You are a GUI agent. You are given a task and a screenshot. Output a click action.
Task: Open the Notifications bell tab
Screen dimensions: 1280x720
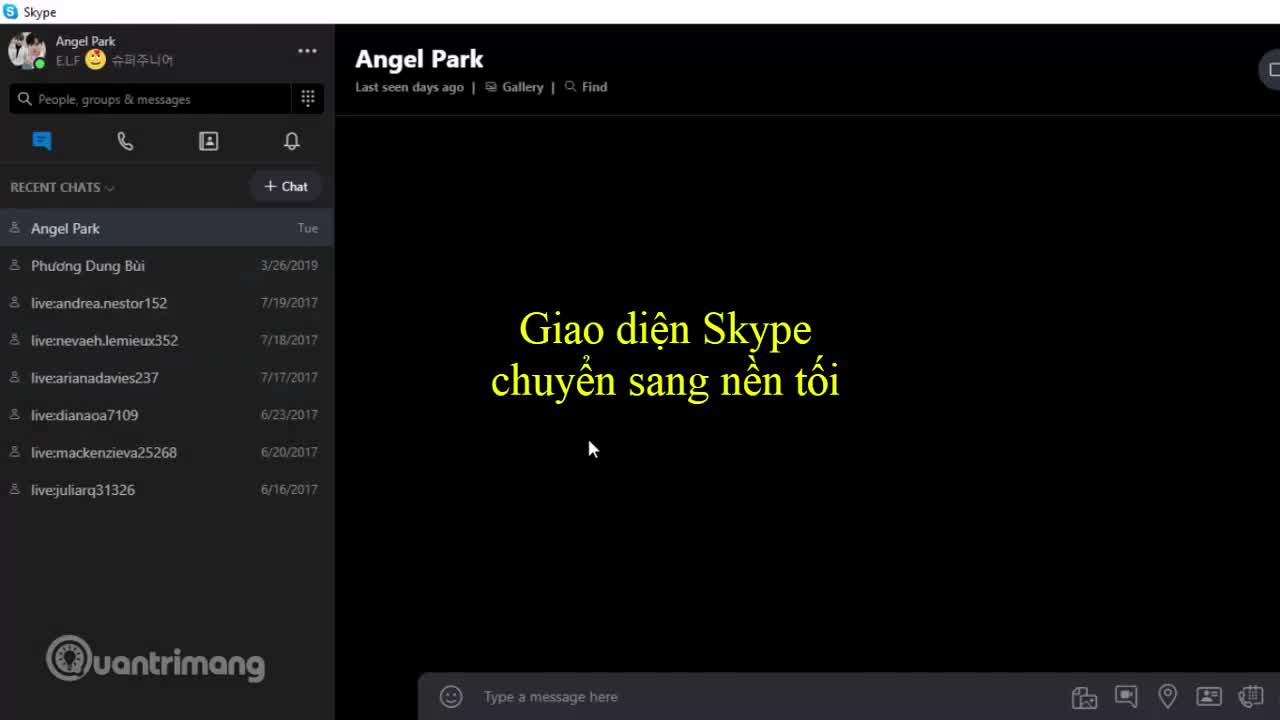coord(291,141)
